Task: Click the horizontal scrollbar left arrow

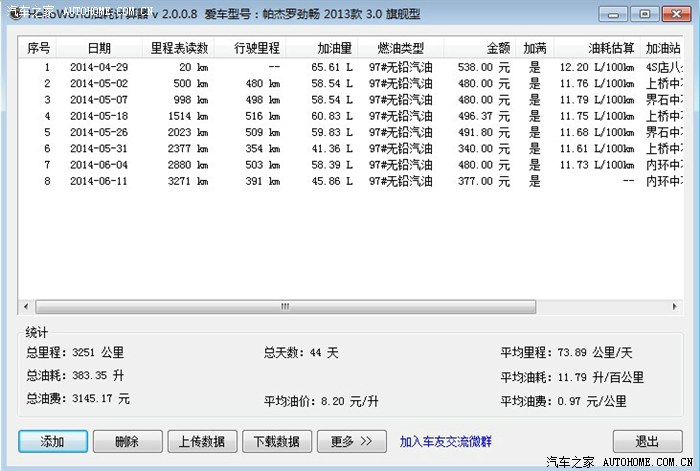Action: pyautogui.click(x=25, y=307)
